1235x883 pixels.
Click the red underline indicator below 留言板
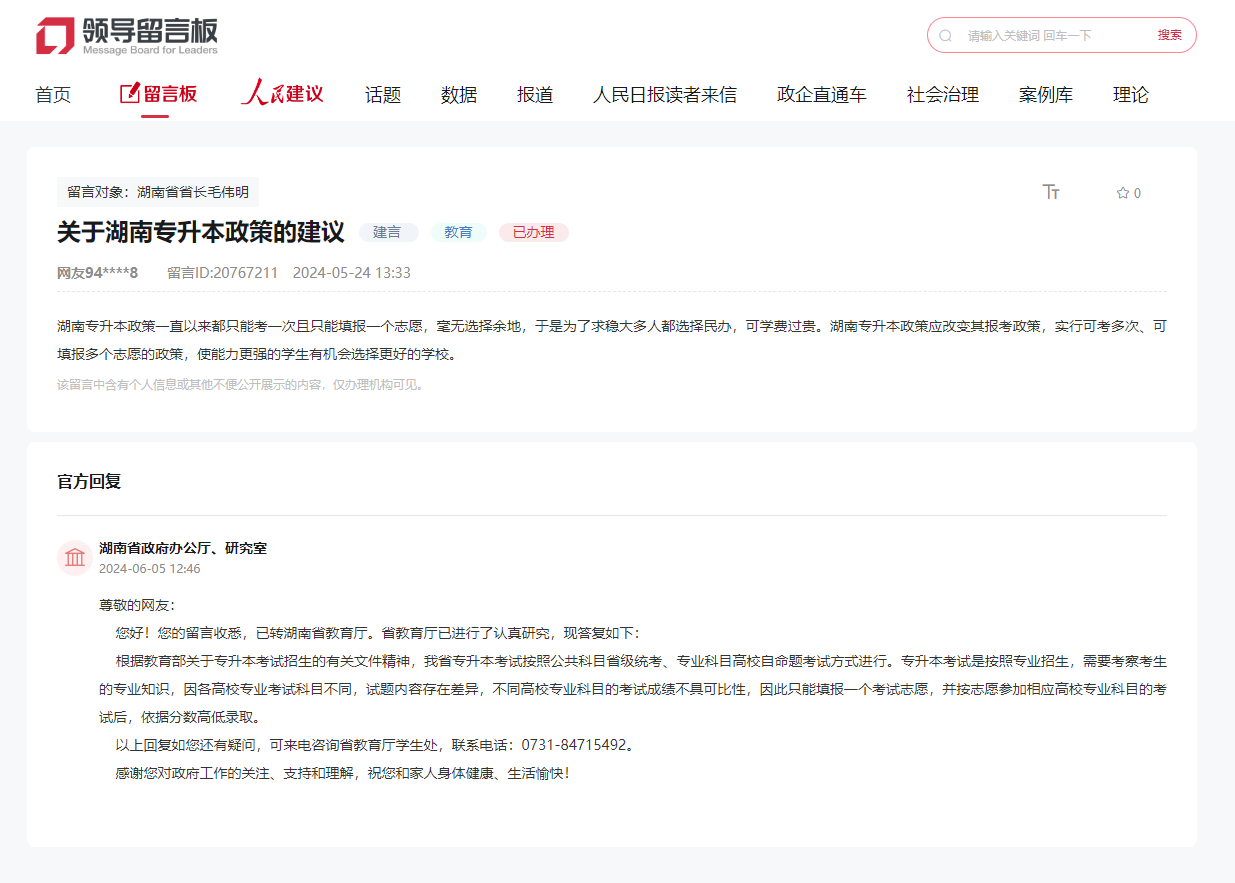coord(156,114)
